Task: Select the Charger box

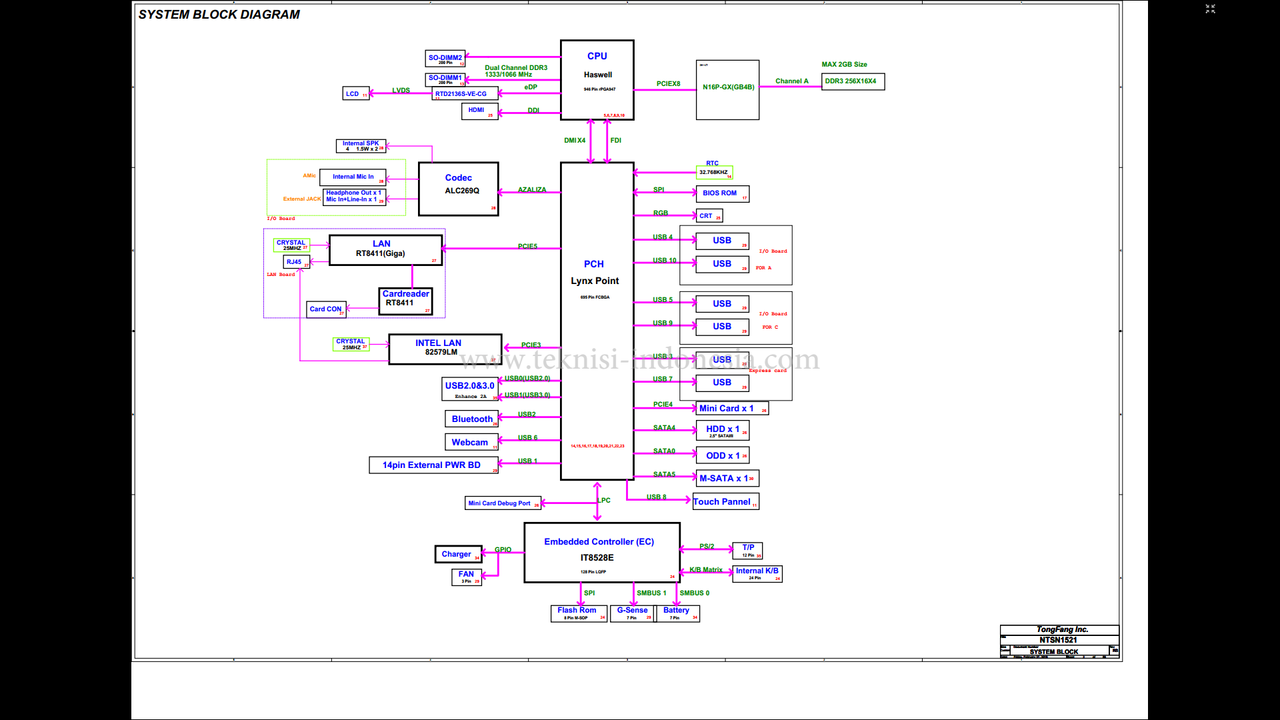Action: tap(459, 554)
